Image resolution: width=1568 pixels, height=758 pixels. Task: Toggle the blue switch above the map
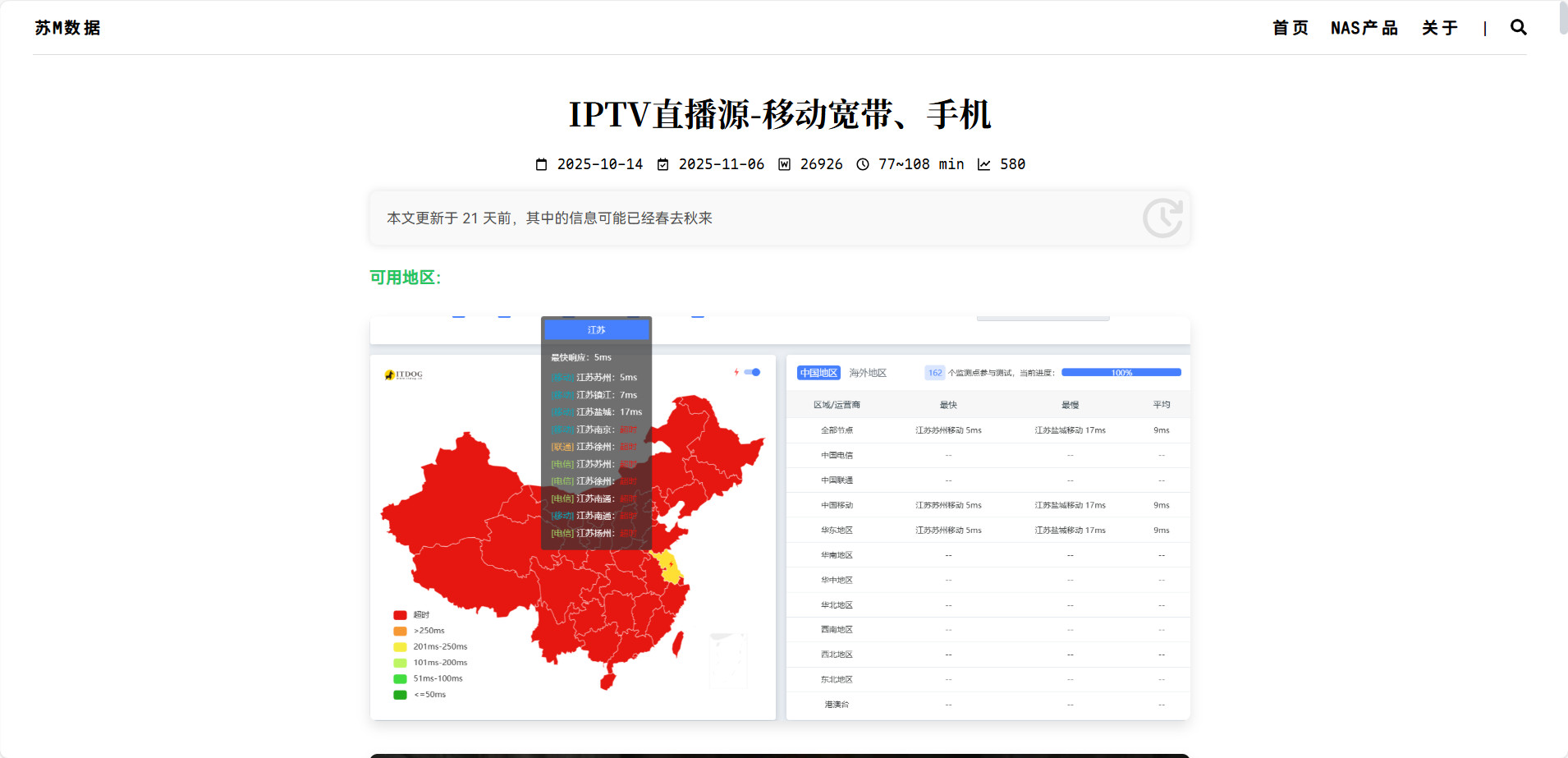(x=752, y=372)
